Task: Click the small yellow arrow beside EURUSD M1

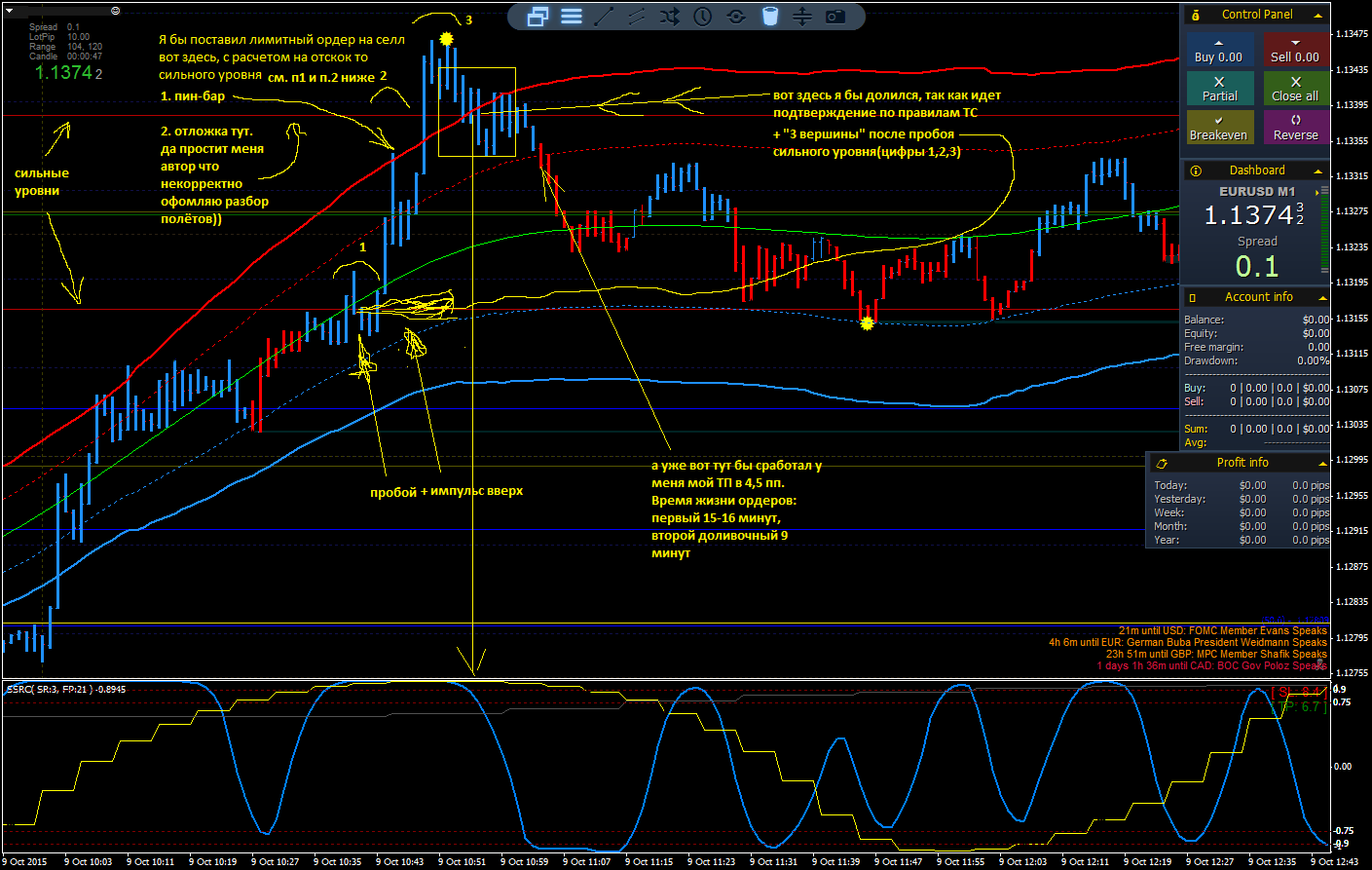Action: point(1316,192)
